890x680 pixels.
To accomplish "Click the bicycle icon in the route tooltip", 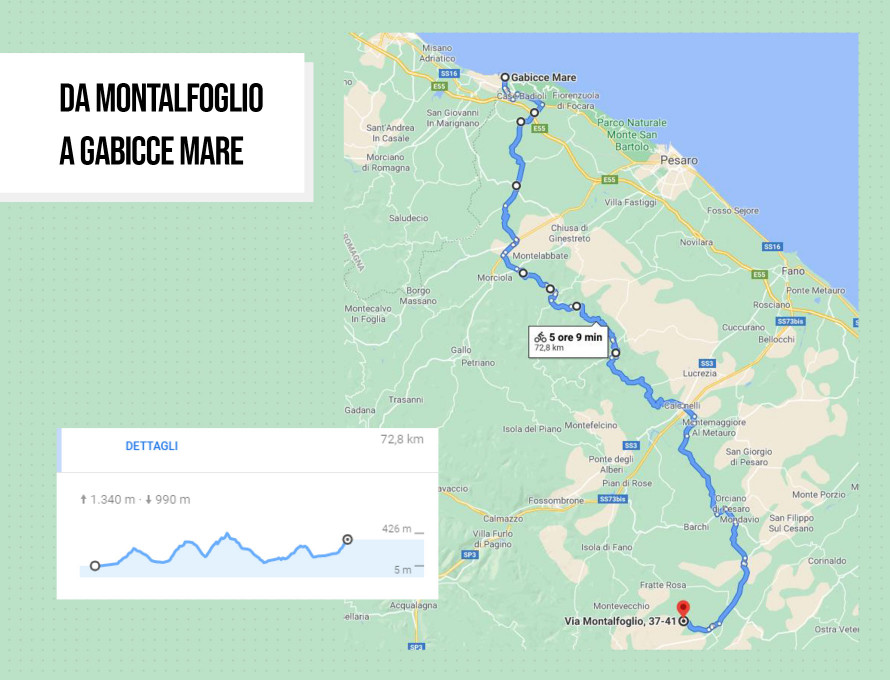I will pos(540,337).
